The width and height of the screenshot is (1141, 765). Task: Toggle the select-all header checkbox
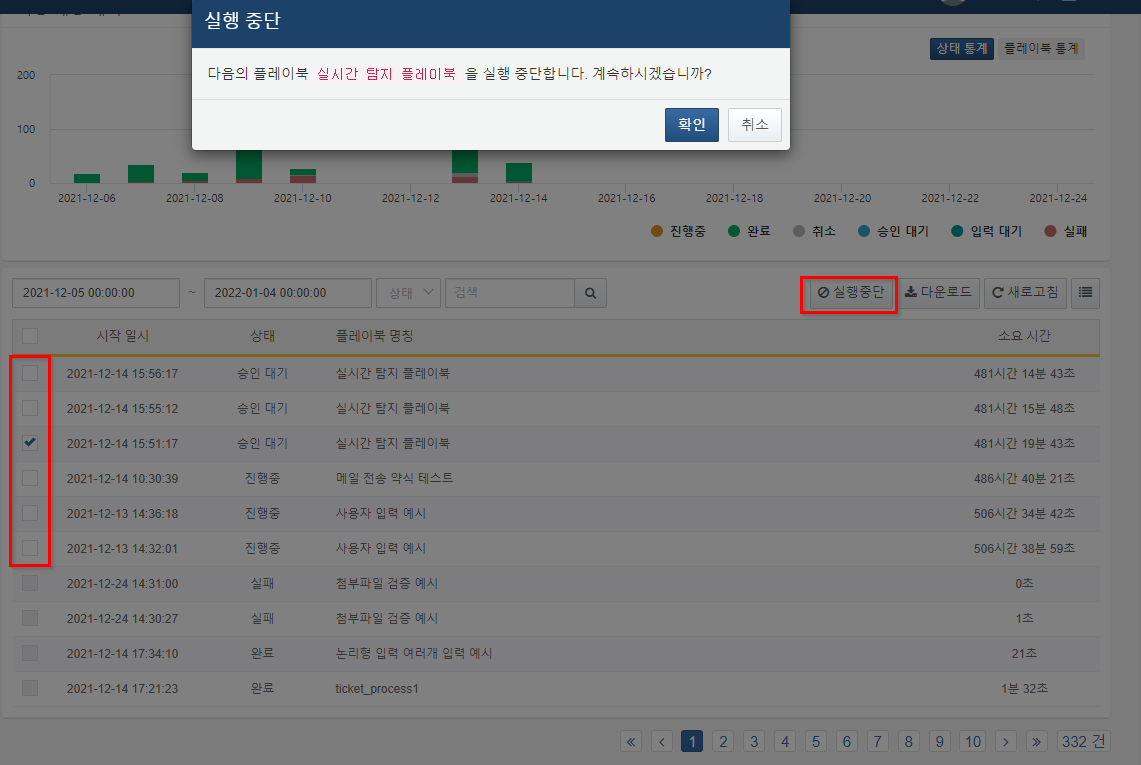[x=30, y=336]
